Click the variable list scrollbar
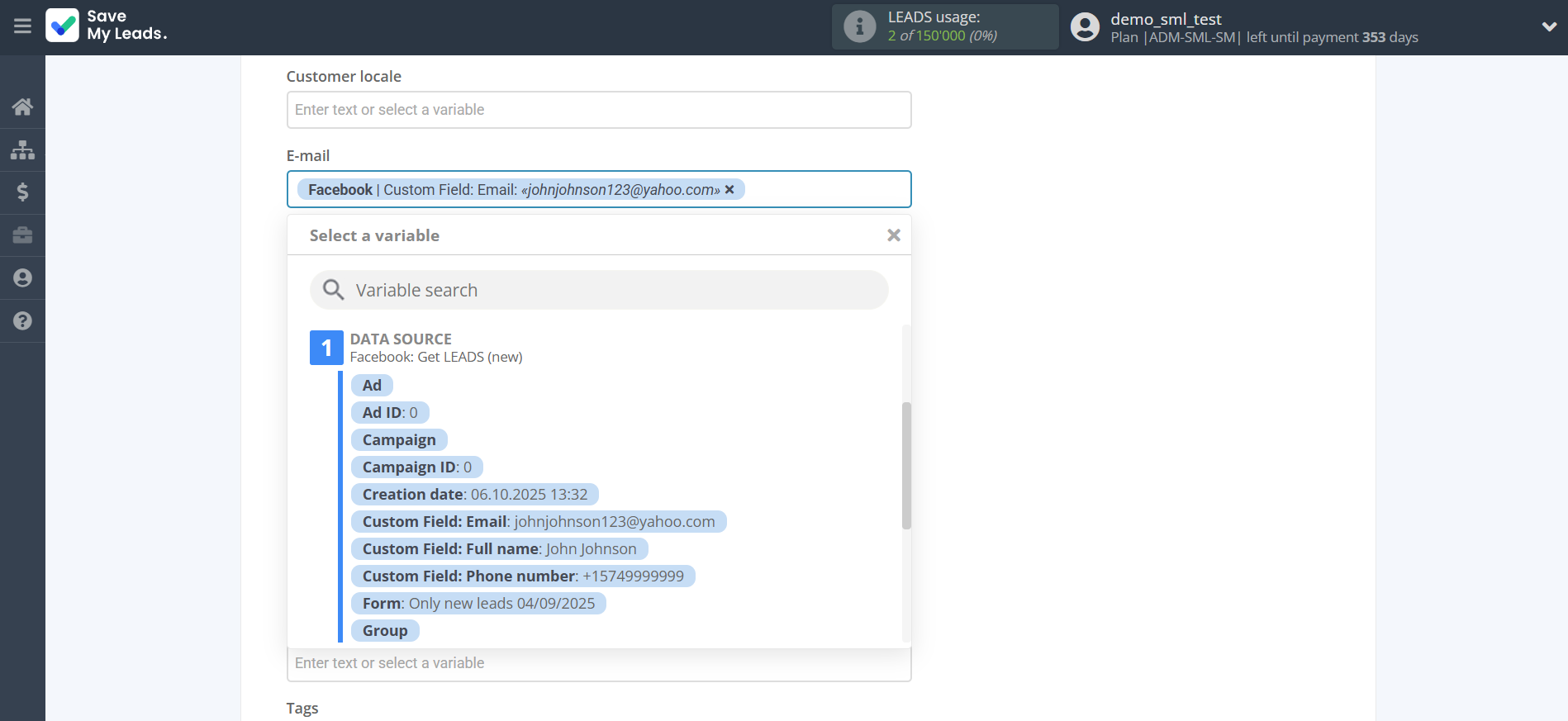Viewport: 1568px width, 721px height. (906, 465)
